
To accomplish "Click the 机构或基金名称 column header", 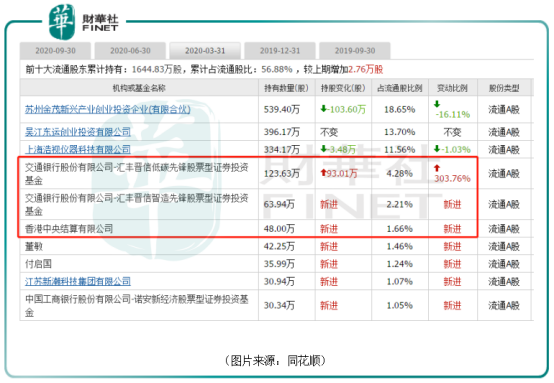I will click(x=139, y=88).
